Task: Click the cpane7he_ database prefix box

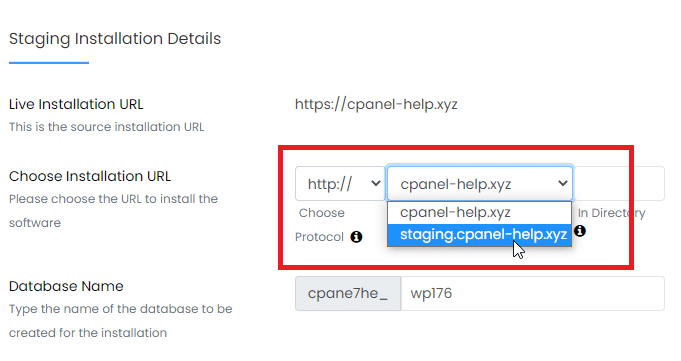Action: (348, 294)
